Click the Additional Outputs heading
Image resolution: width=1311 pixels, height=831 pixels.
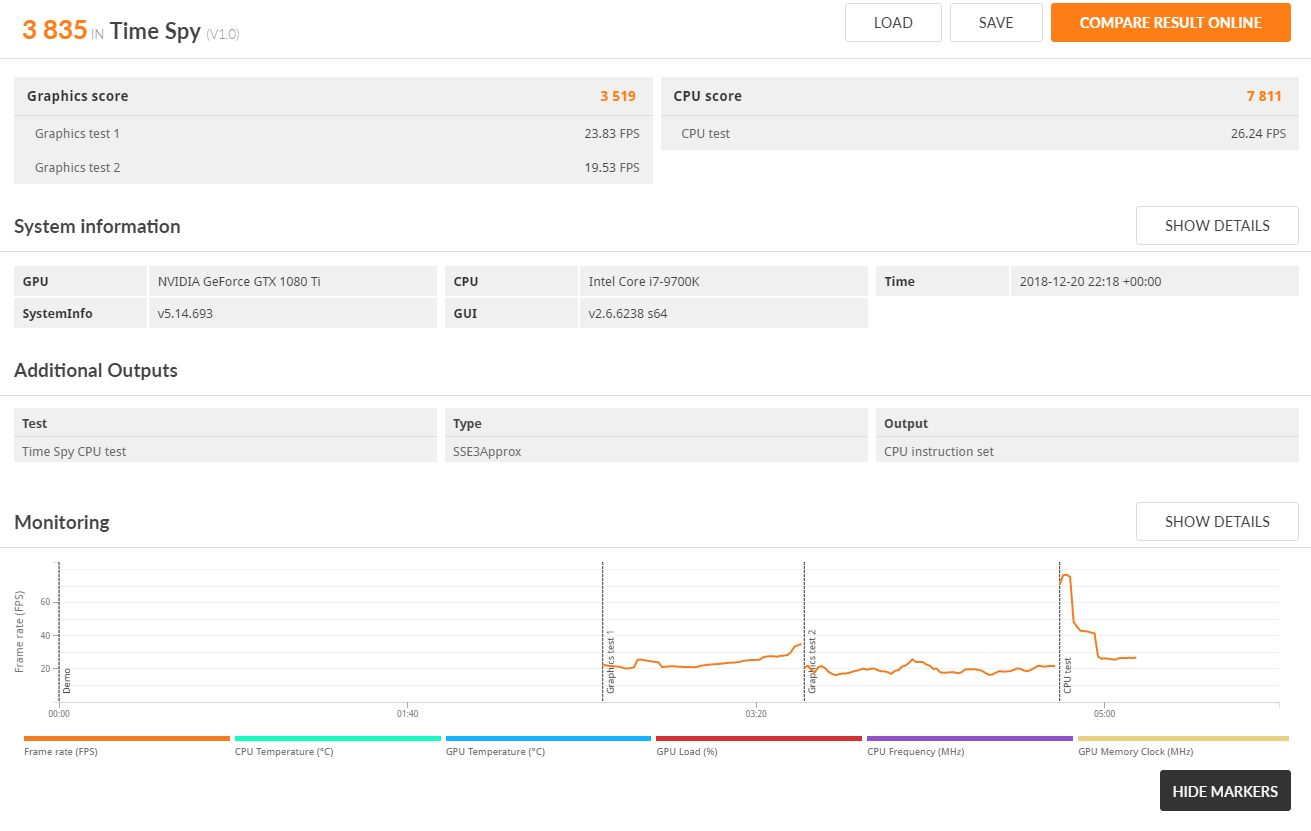(96, 370)
